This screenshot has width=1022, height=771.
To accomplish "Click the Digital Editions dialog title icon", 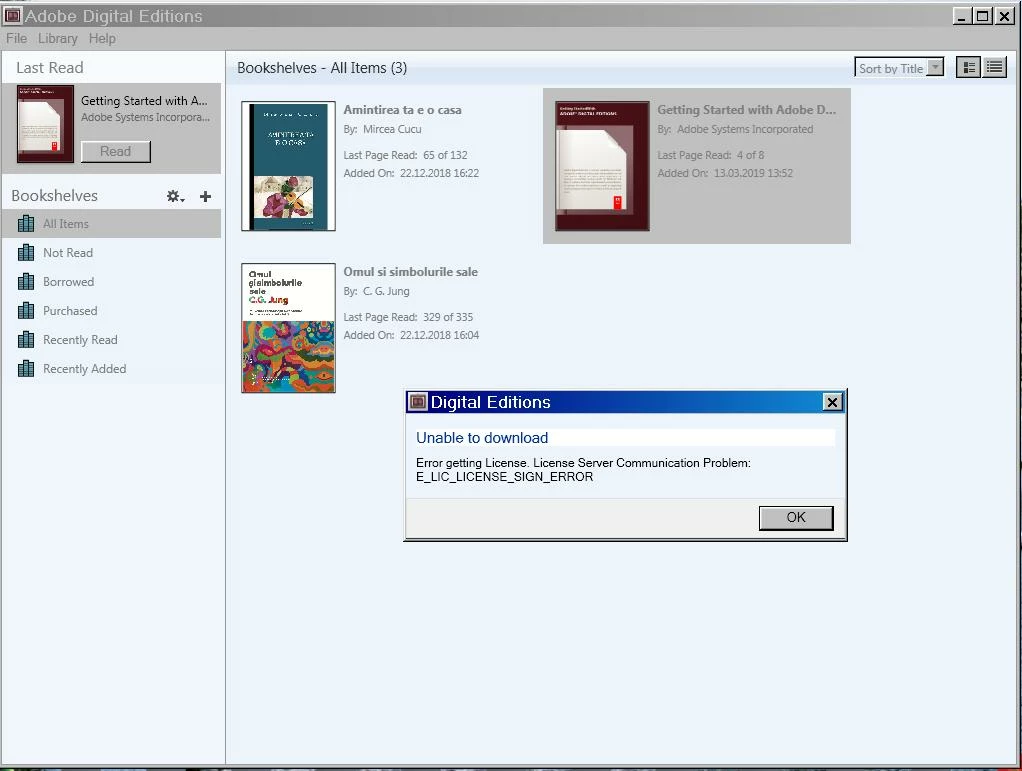I will tap(417, 402).
